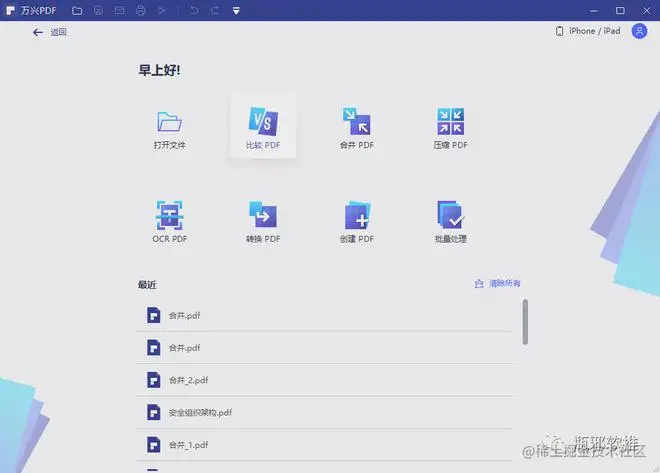This screenshot has height=473, width=660.
Task: Click the save icon in title bar
Action: (98, 11)
